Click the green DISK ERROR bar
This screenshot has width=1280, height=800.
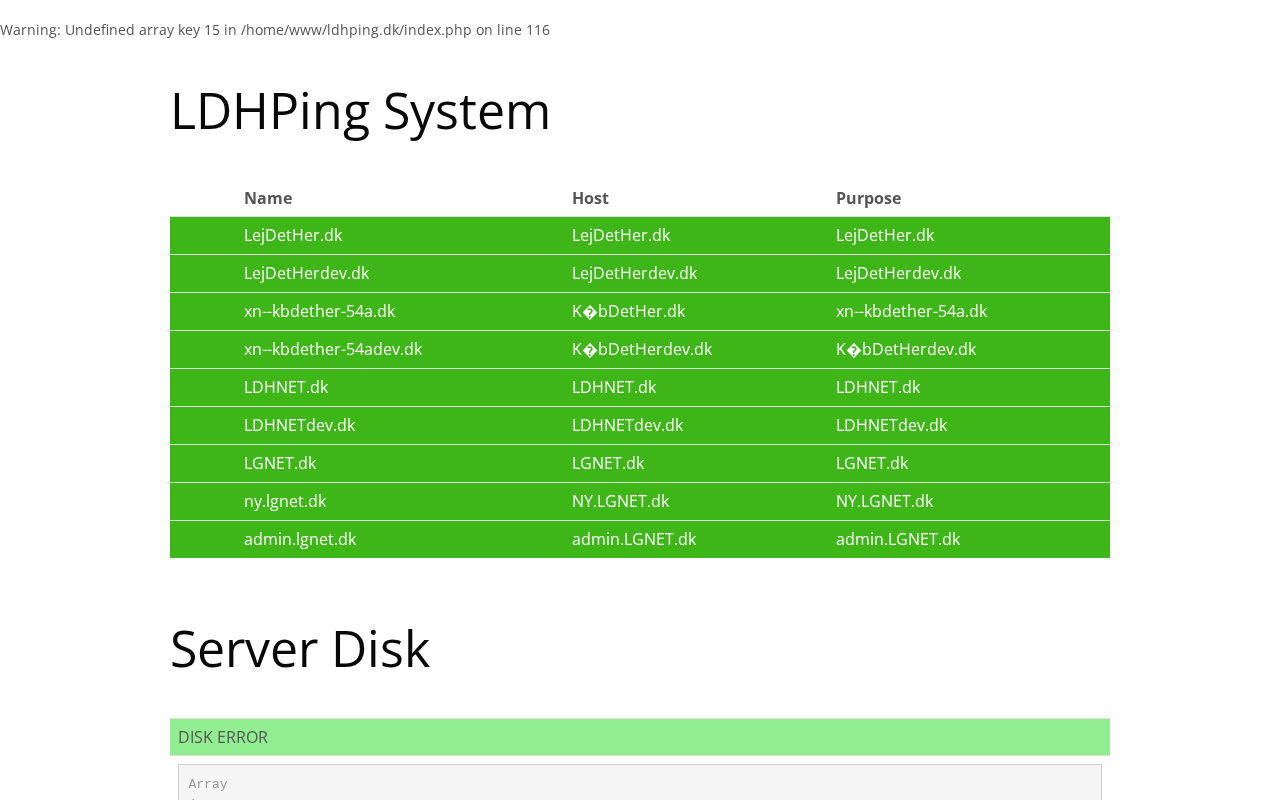(x=640, y=737)
